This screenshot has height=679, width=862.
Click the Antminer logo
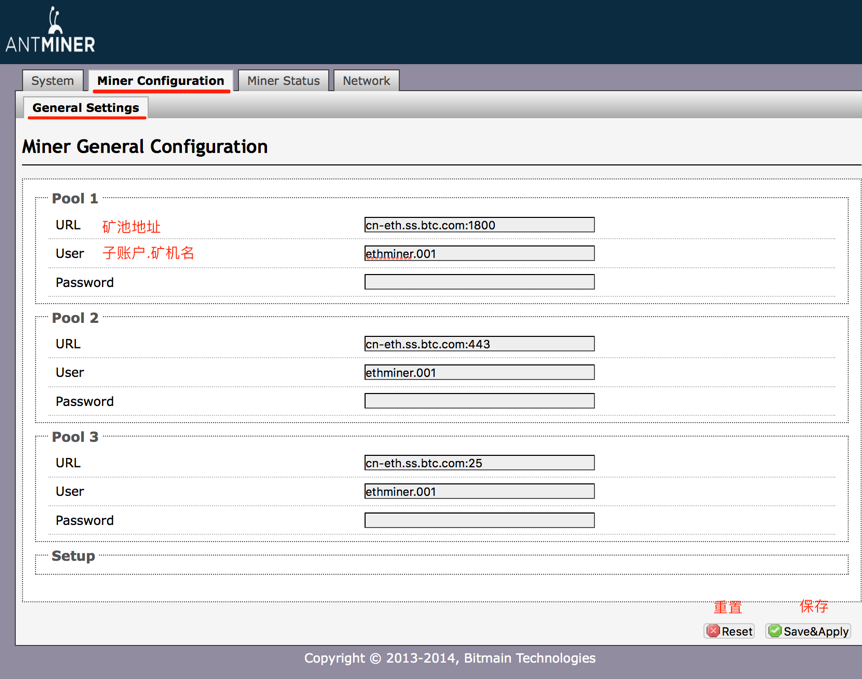[50, 30]
